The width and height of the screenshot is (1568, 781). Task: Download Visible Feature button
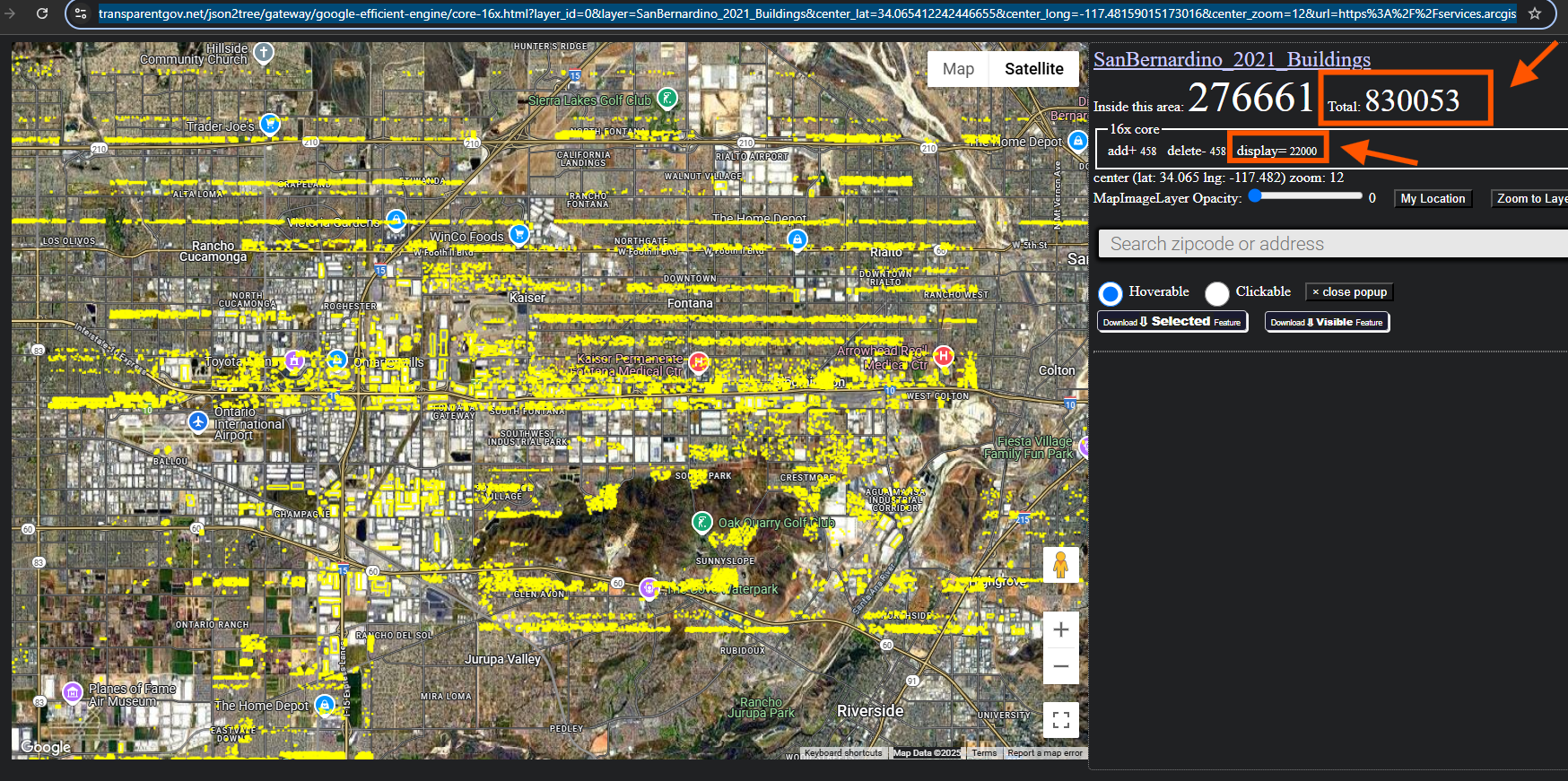(1327, 322)
